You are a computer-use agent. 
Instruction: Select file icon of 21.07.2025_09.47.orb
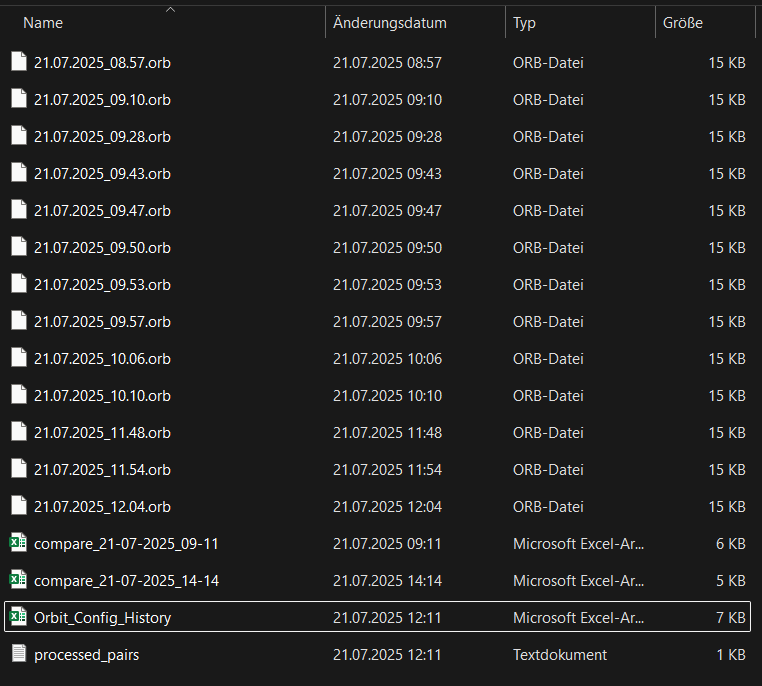[19, 209]
